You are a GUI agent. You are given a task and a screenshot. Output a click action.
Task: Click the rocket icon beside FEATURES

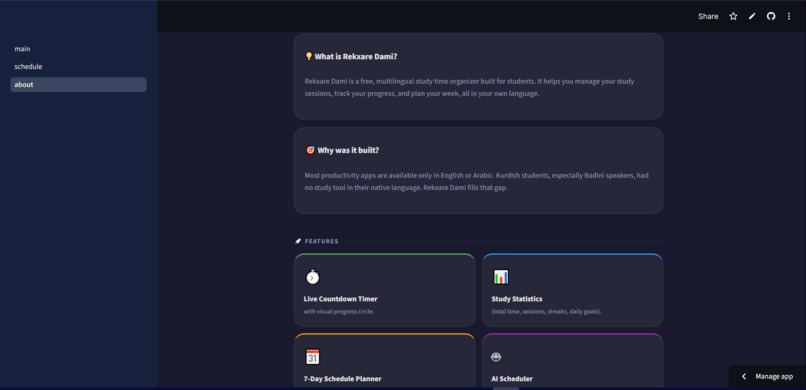(x=298, y=241)
